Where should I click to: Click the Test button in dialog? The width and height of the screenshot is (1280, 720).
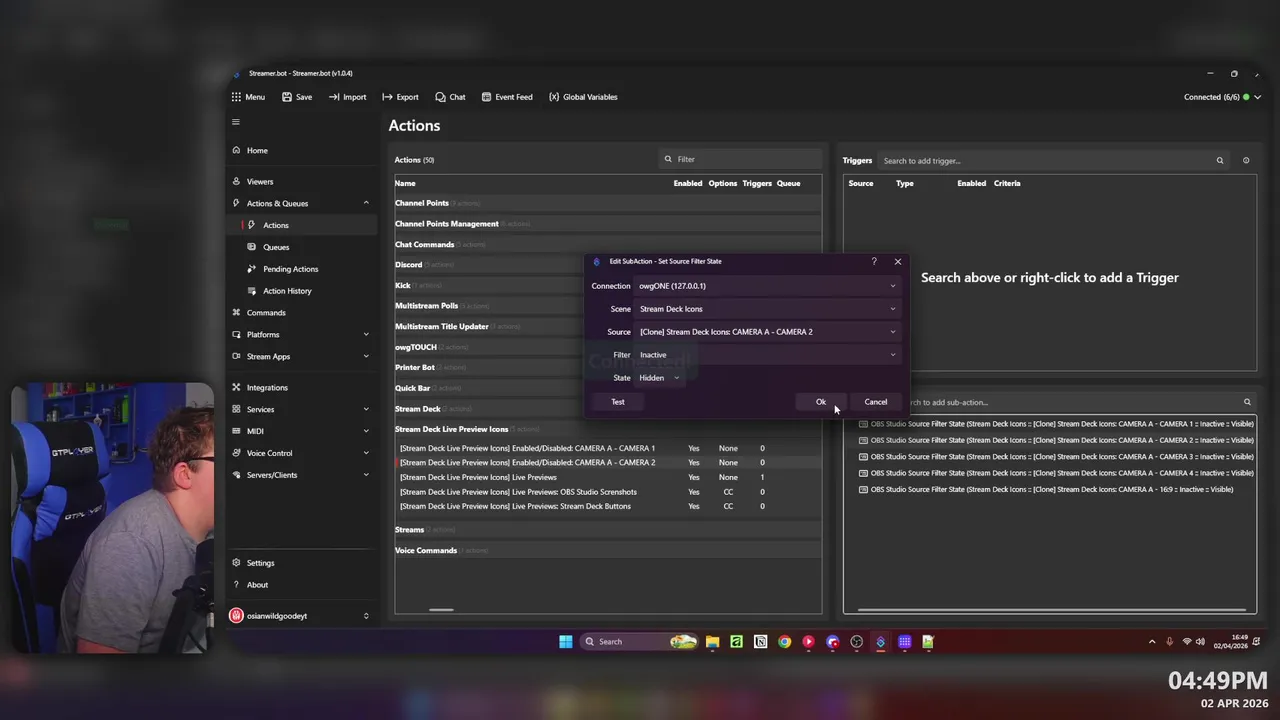pyautogui.click(x=618, y=402)
